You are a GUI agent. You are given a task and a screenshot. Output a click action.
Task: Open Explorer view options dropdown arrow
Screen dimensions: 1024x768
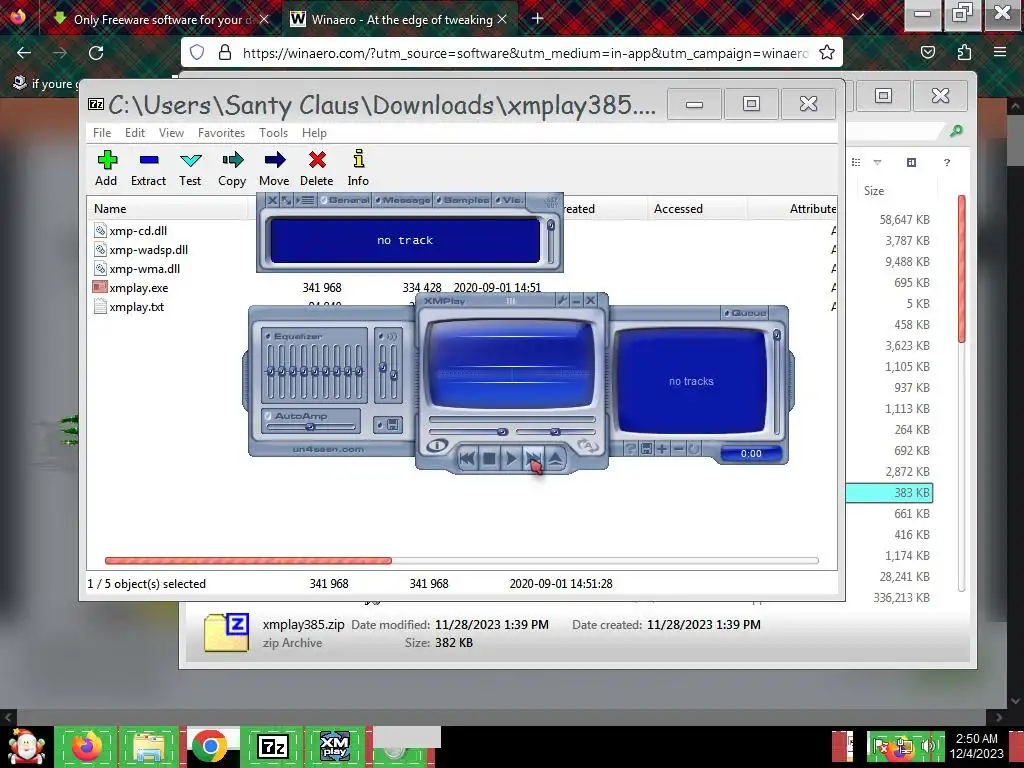tap(877, 162)
